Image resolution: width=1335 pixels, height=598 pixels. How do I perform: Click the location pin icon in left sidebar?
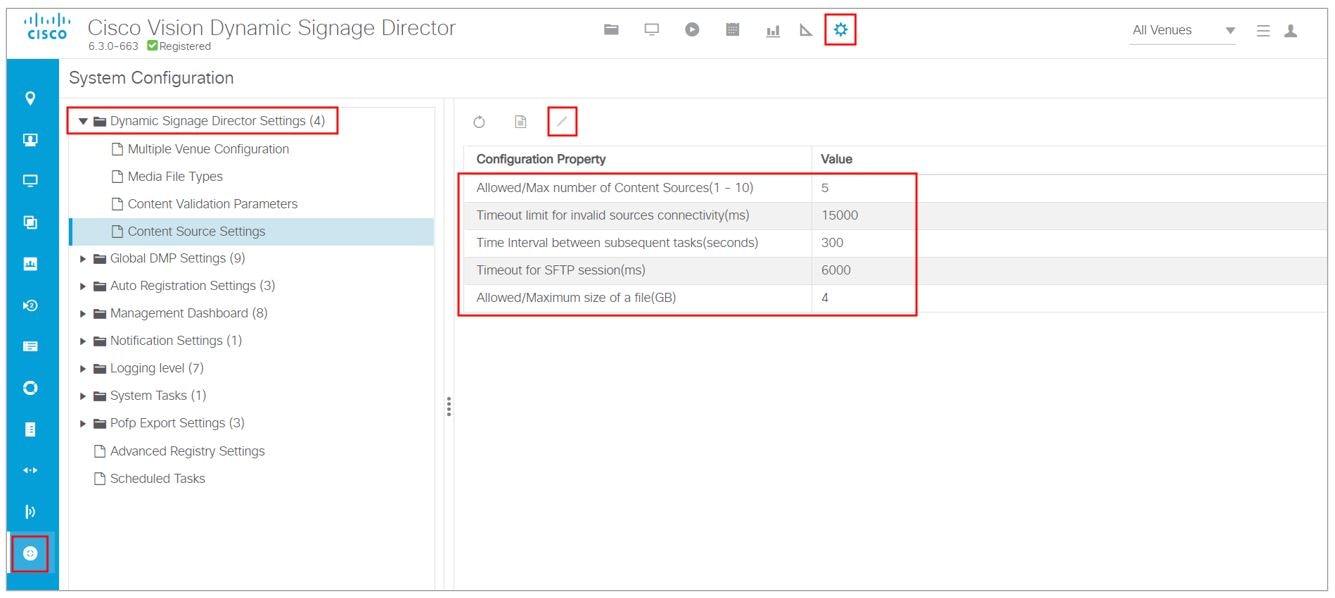[x=30, y=98]
